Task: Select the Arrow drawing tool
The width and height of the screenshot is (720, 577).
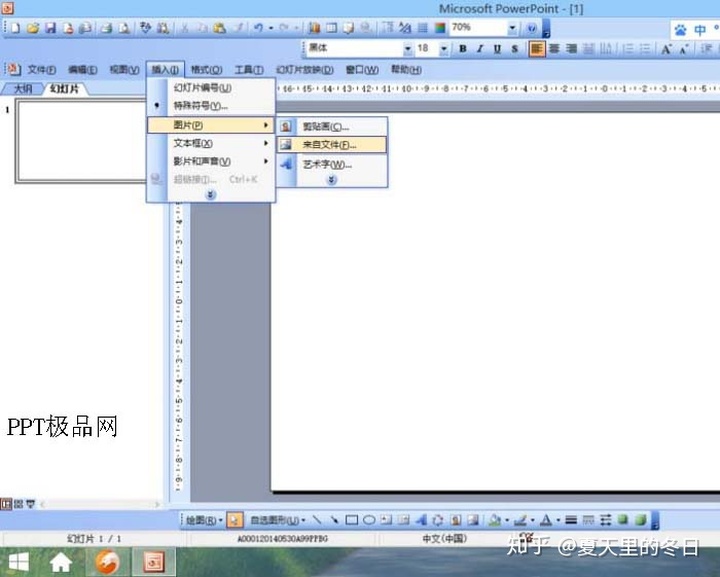Action: point(334,520)
